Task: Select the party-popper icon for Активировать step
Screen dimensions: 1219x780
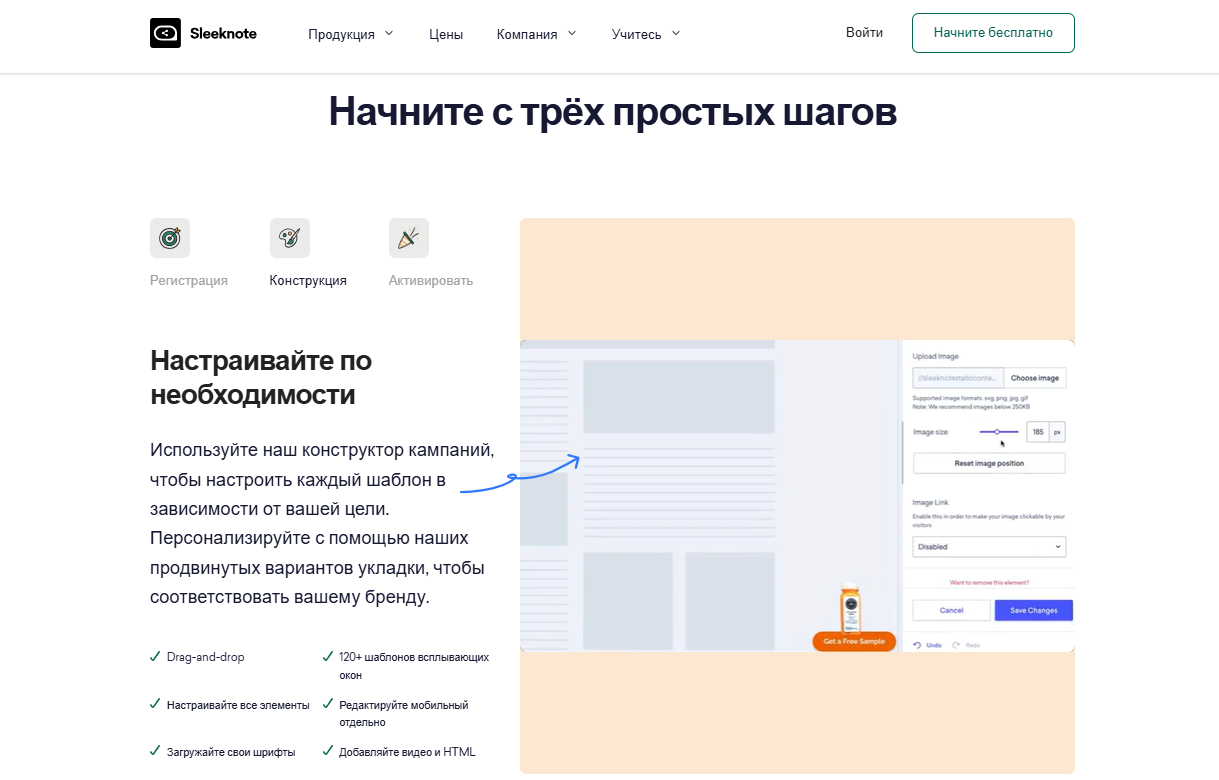Action: (x=408, y=237)
